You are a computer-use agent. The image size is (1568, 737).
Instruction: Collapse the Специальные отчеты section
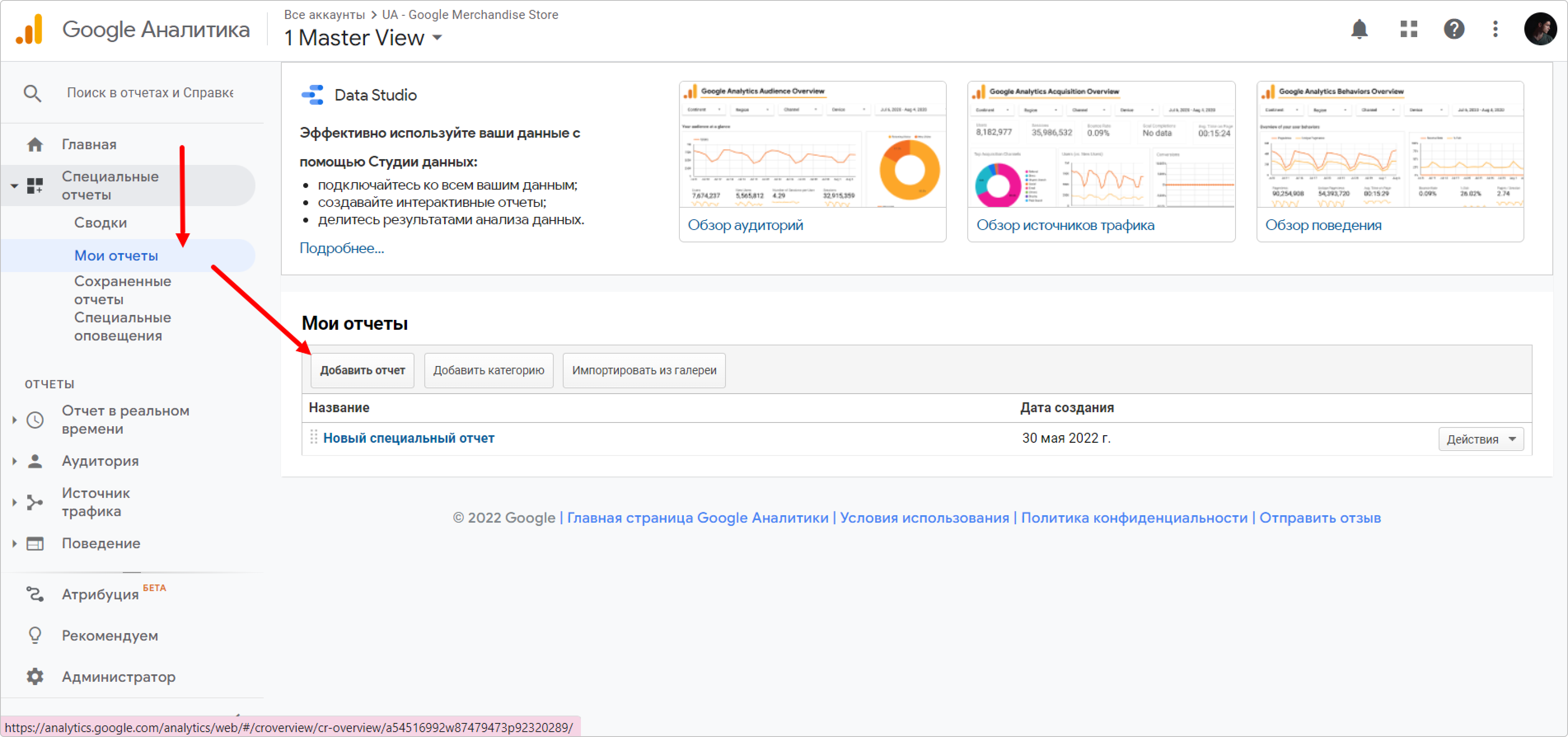click(14, 186)
